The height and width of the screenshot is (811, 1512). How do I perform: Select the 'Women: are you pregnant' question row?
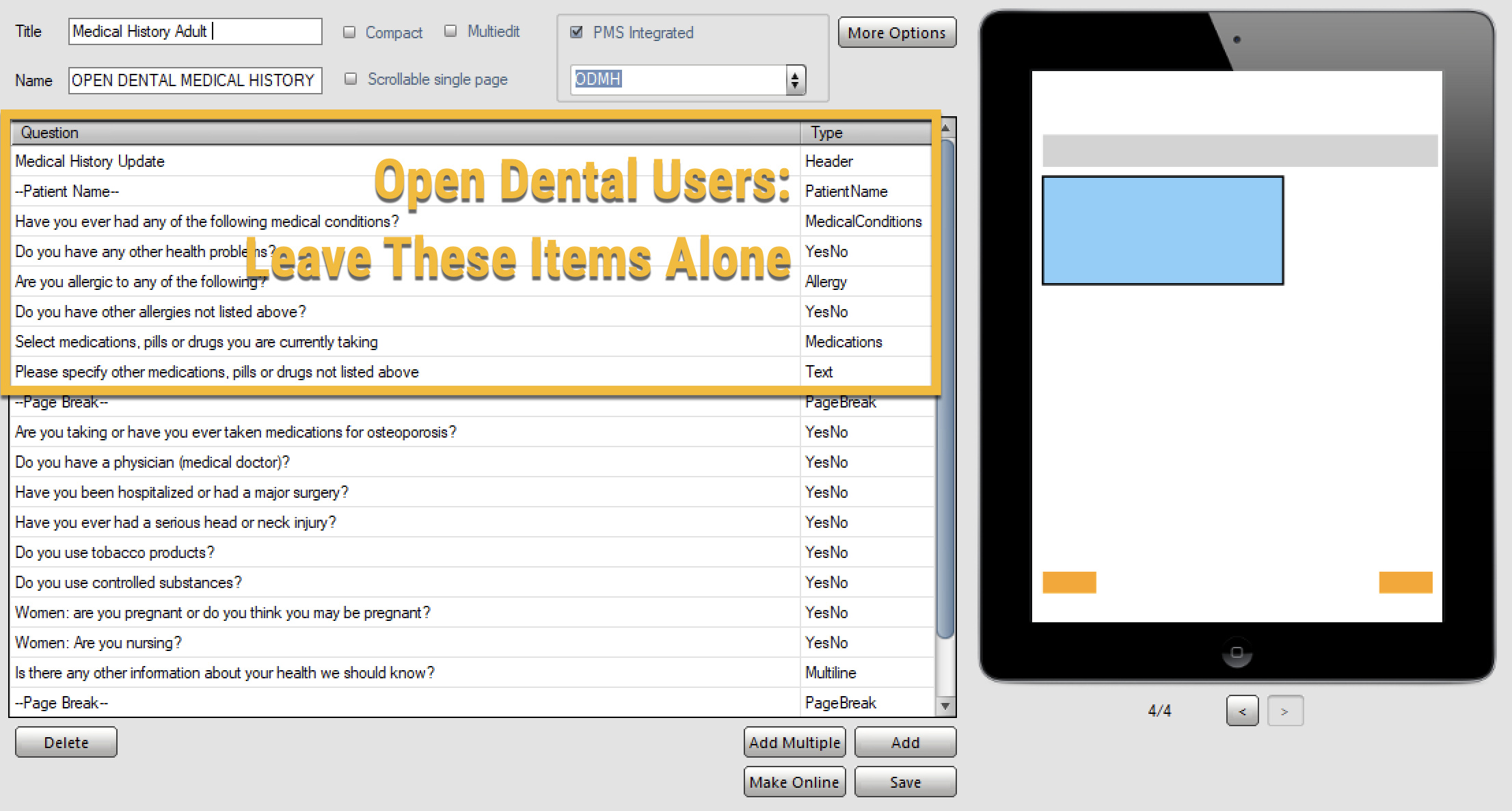pyautogui.click(x=472, y=613)
